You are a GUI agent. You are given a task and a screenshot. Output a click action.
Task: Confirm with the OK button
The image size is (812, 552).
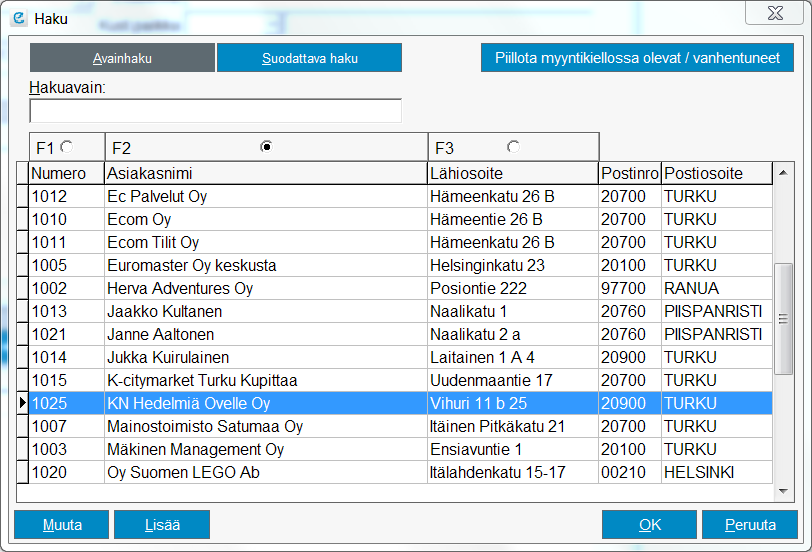click(x=649, y=525)
